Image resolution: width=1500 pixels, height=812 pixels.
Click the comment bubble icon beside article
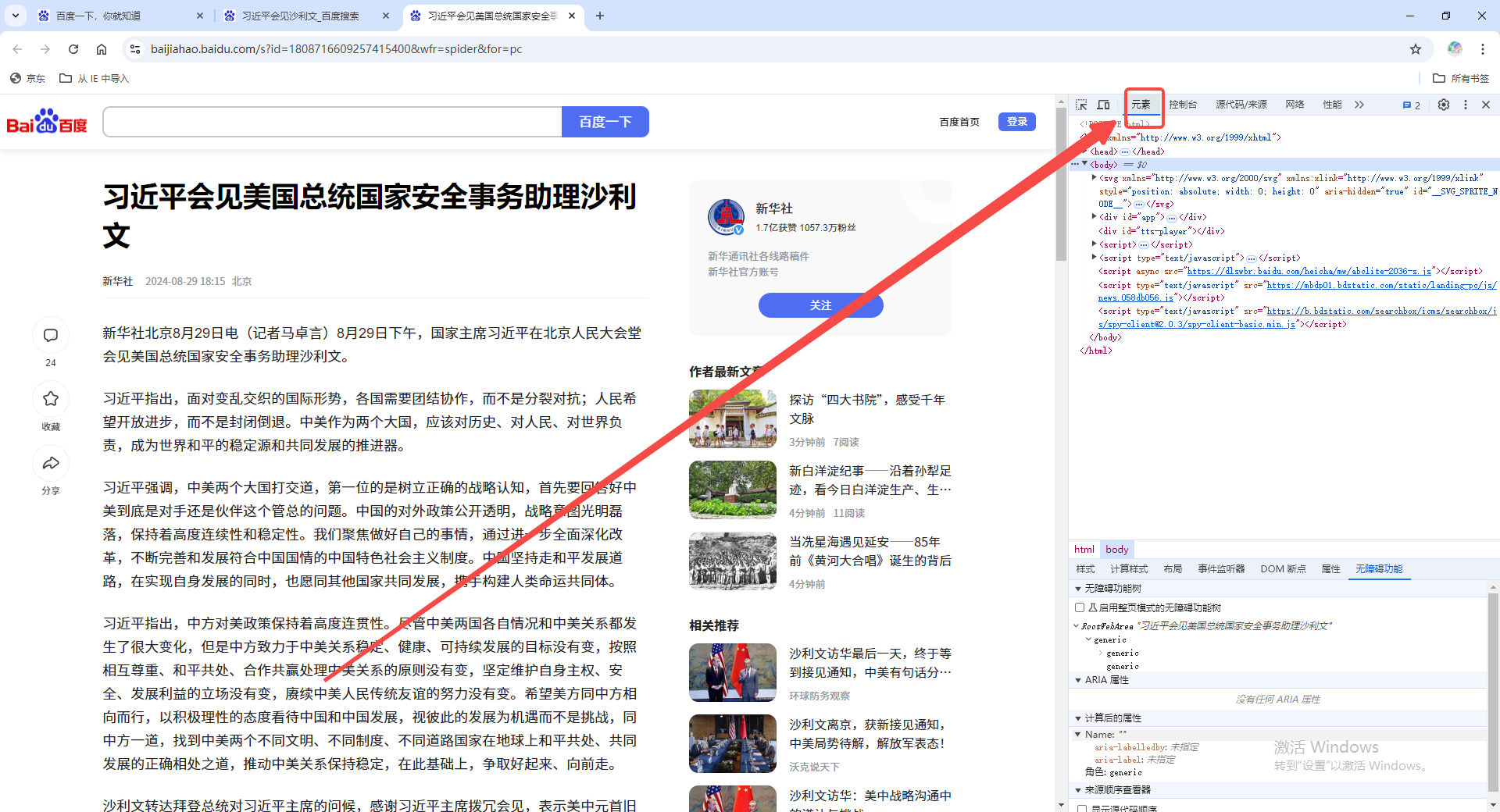coord(51,336)
